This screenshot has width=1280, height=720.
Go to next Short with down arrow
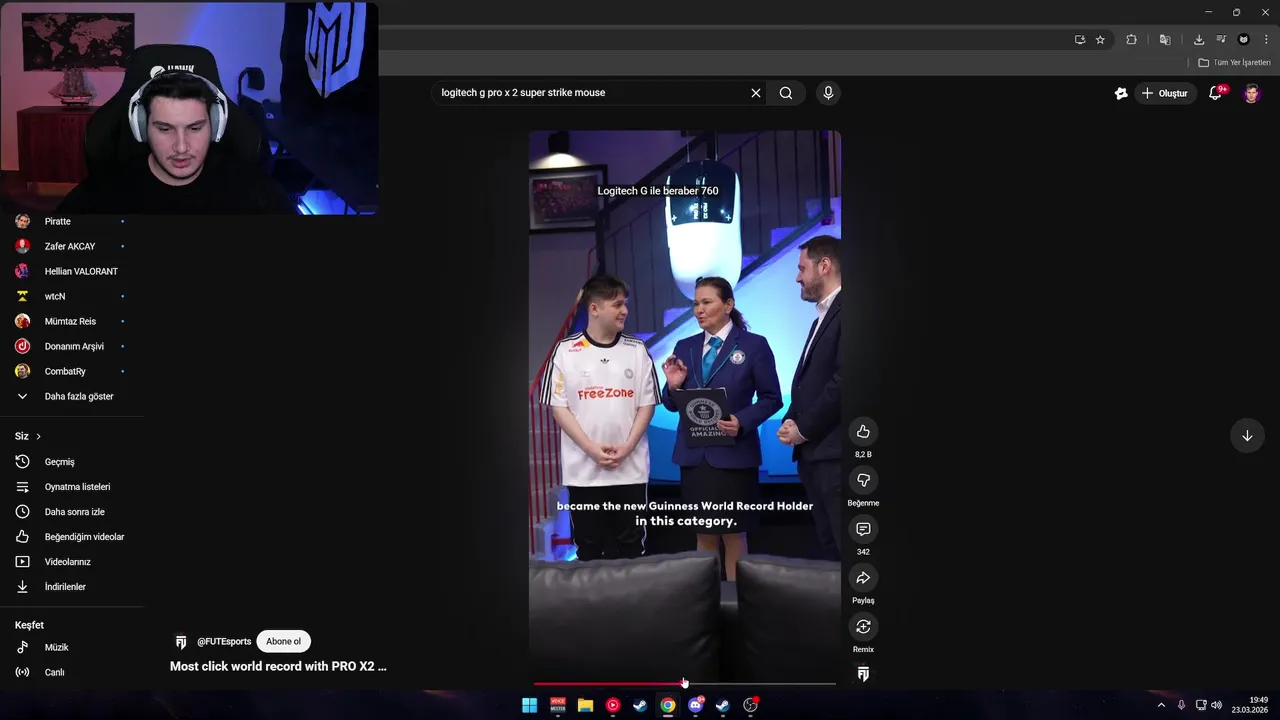pyautogui.click(x=1247, y=436)
